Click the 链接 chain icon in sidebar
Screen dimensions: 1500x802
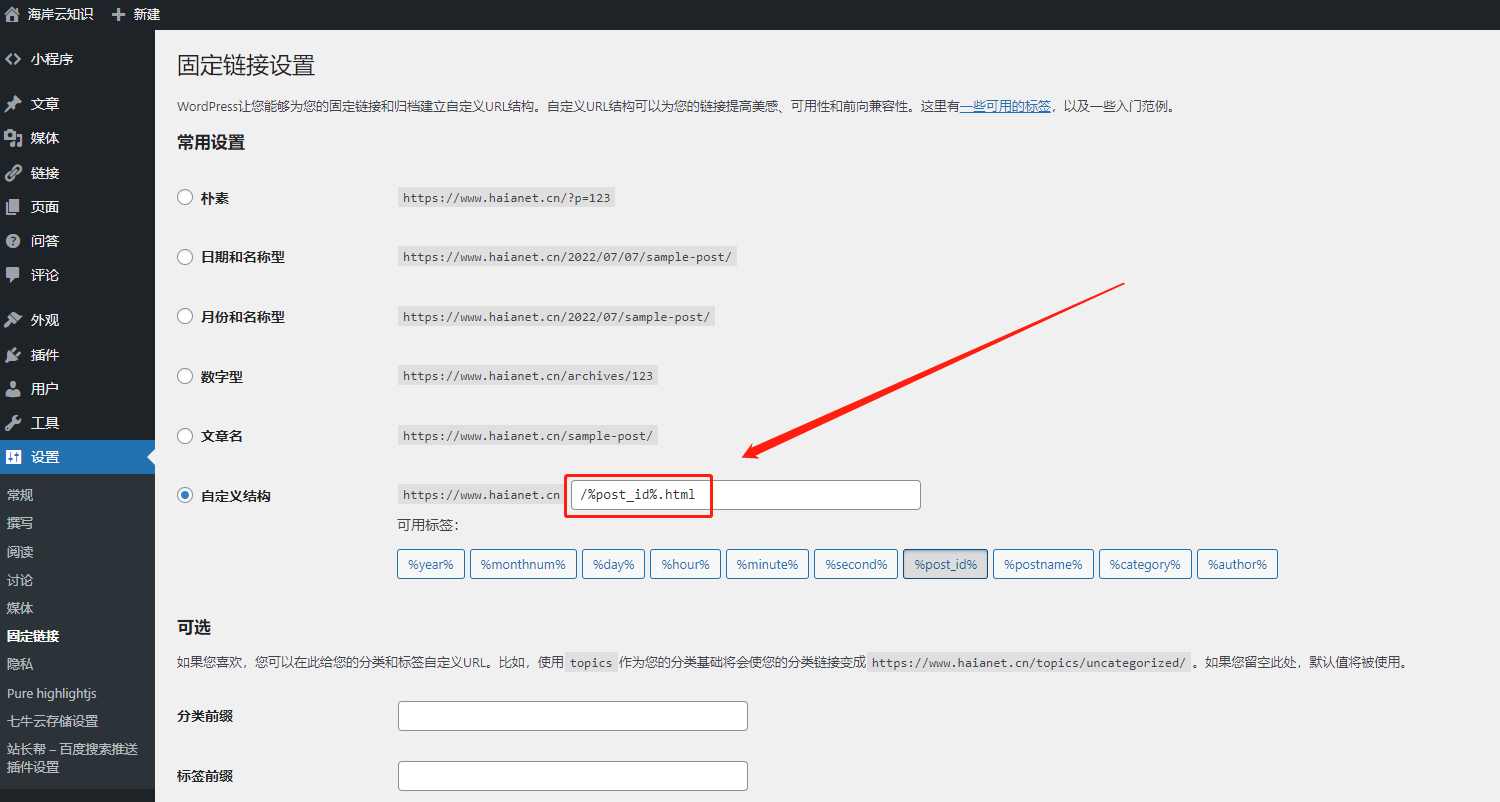point(13,173)
